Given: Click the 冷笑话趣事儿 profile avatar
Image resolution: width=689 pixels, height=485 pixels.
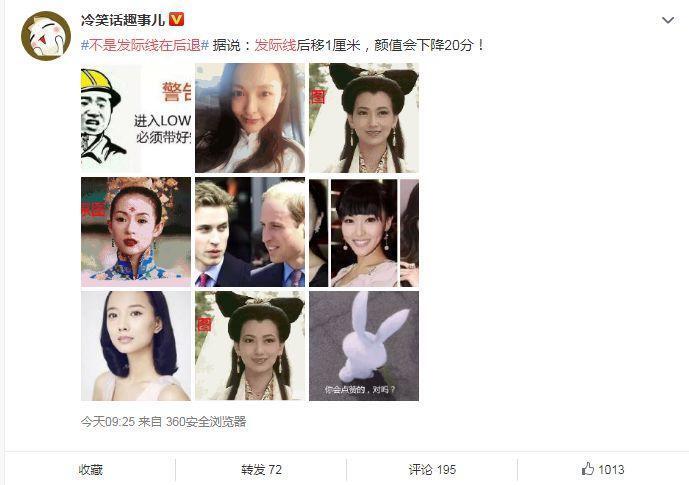Looking at the screenshot, I should pyautogui.click(x=46, y=36).
